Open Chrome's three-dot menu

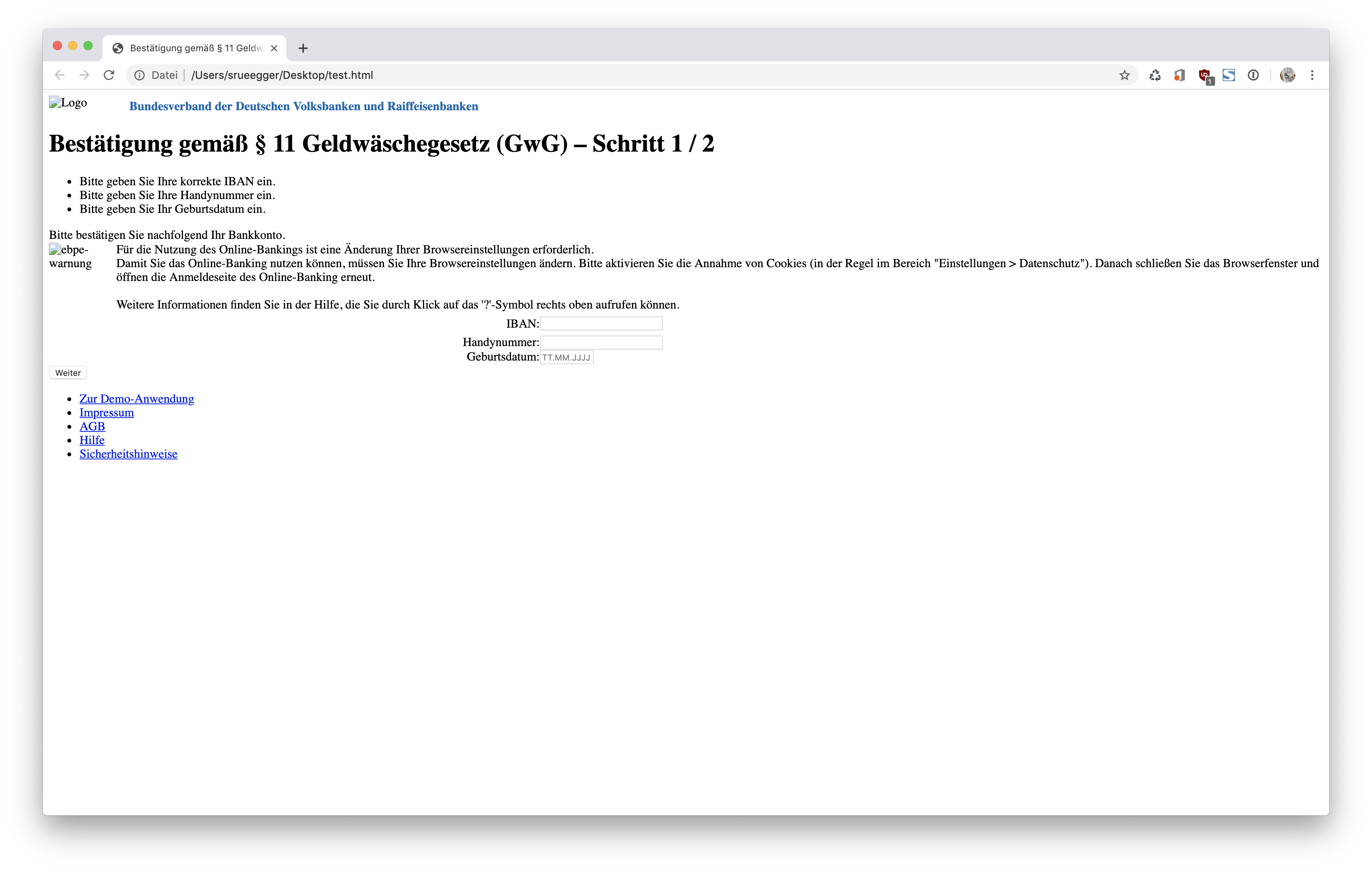(1312, 75)
